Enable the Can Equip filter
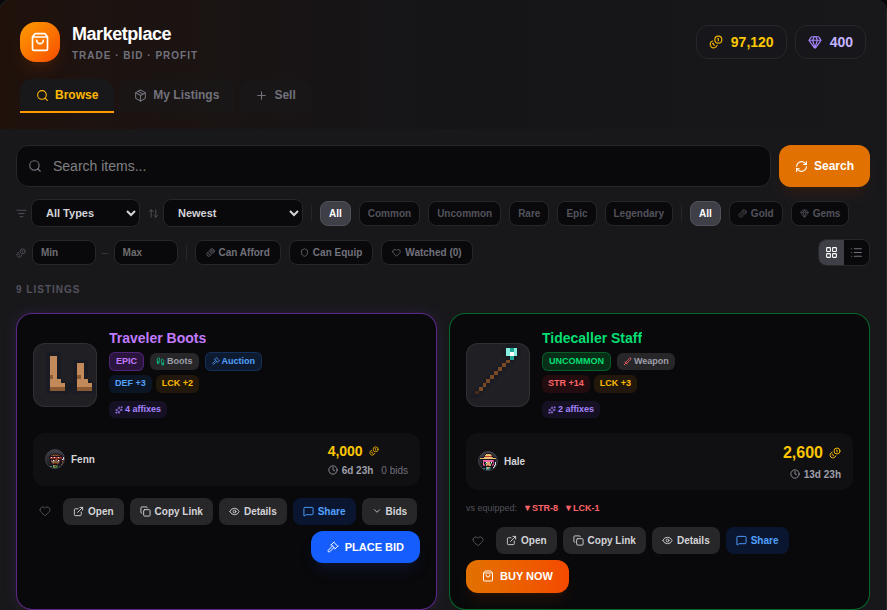 pos(331,252)
